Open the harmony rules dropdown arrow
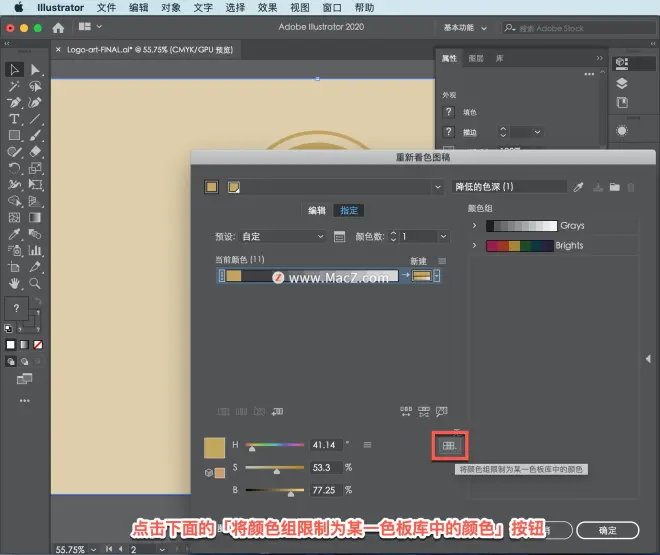 click(x=438, y=187)
